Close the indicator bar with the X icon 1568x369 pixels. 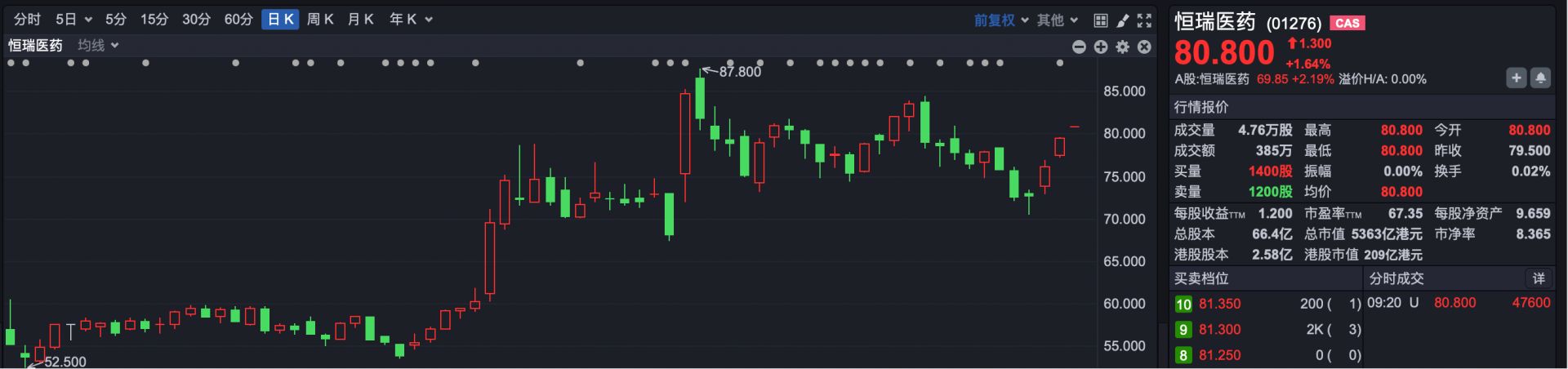coord(1145,47)
